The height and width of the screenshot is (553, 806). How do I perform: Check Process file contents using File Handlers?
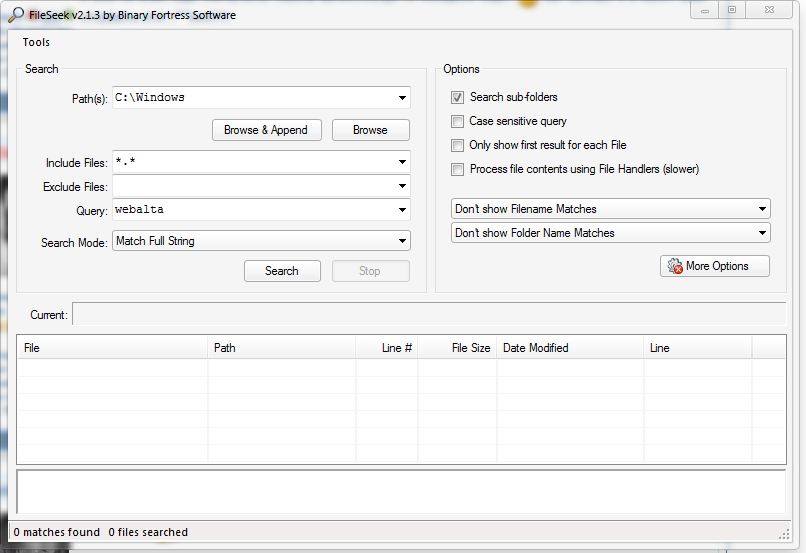(457, 169)
